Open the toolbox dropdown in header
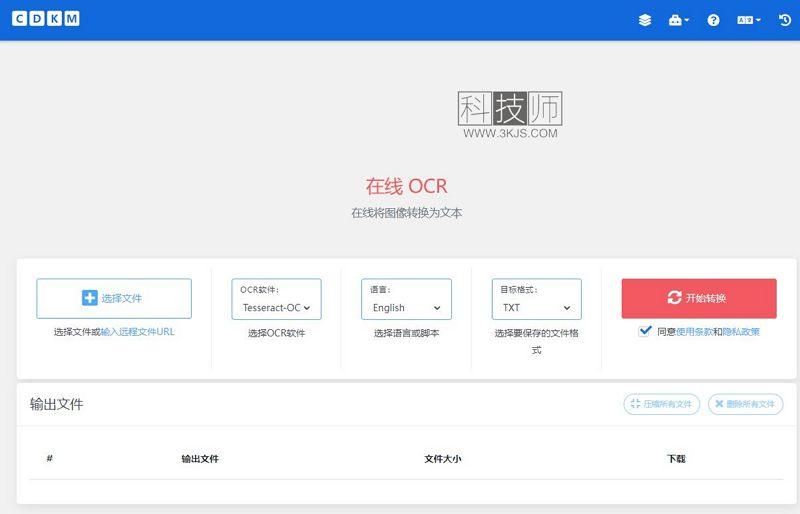The height and width of the screenshot is (514, 800). (x=679, y=20)
